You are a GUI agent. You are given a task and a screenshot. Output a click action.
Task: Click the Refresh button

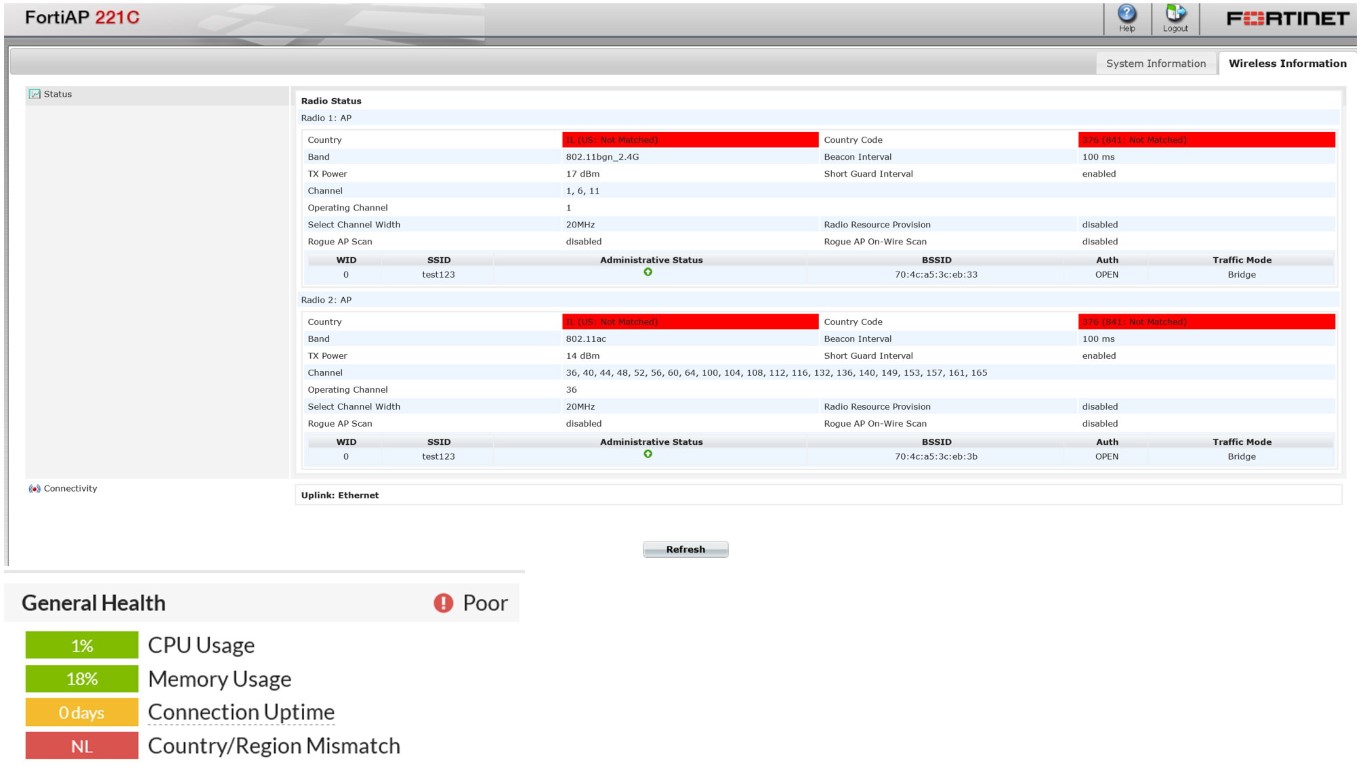tap(685, 549)
